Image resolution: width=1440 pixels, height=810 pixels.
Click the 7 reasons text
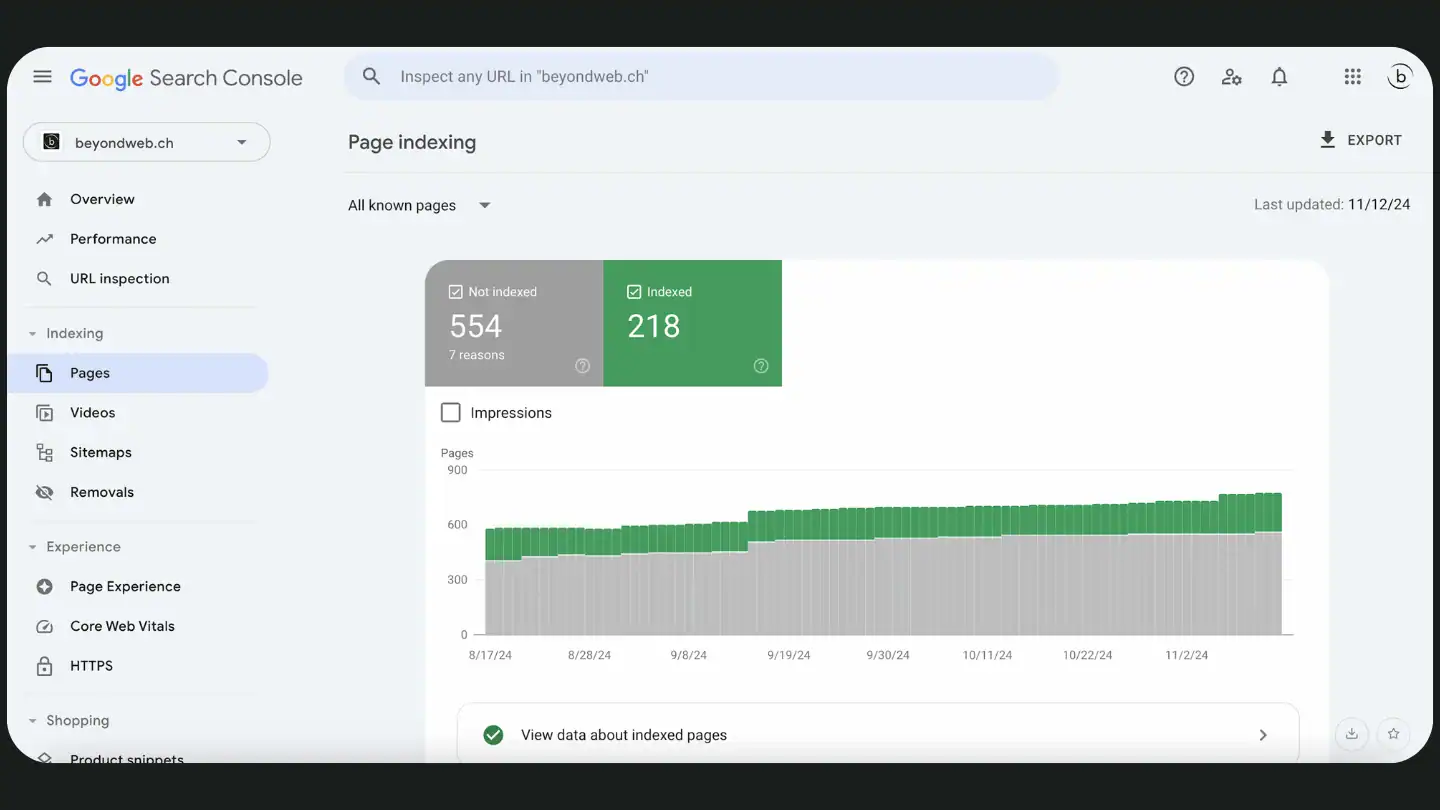477,355
